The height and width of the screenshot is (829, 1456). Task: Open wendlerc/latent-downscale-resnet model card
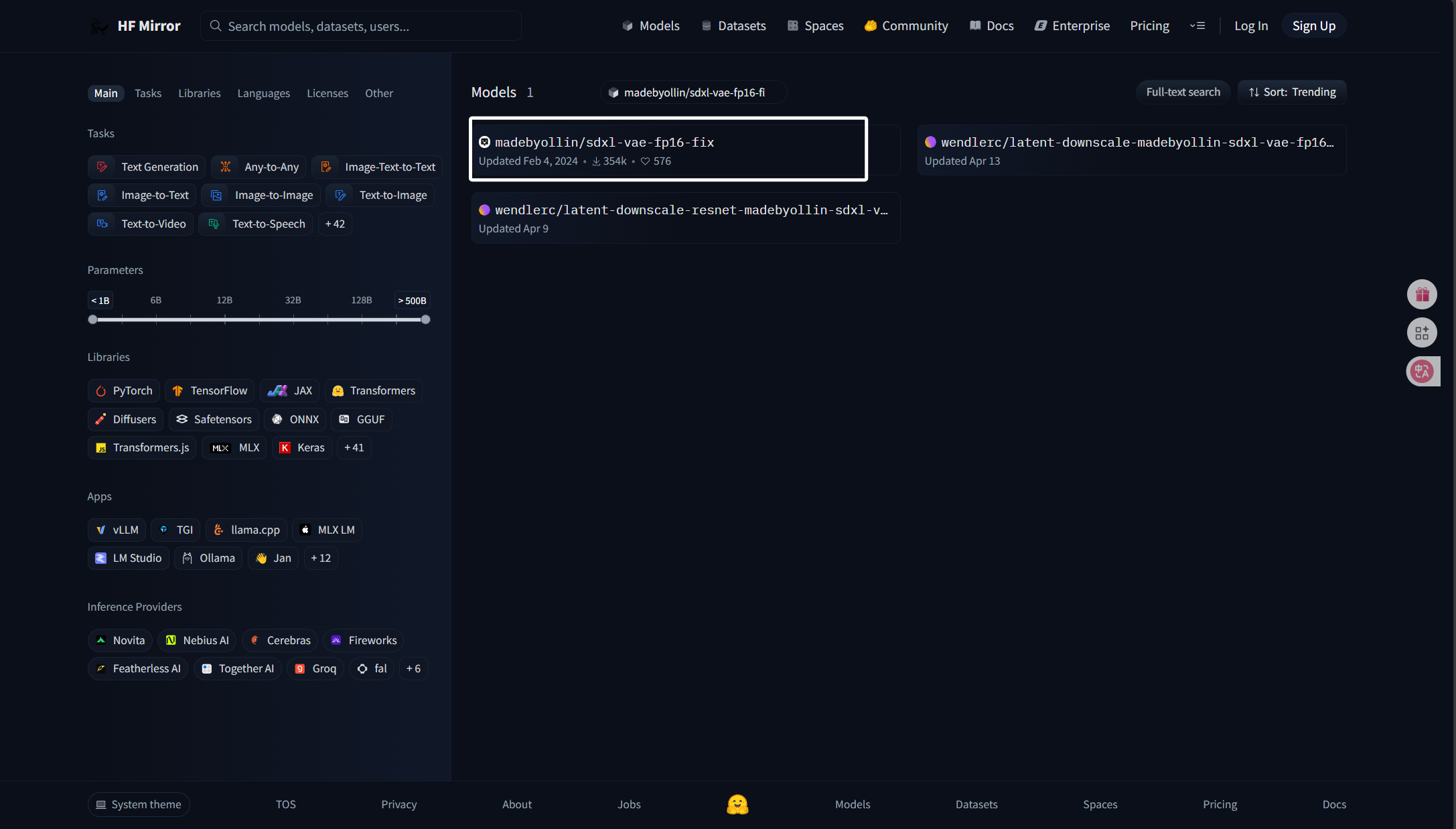686,218
